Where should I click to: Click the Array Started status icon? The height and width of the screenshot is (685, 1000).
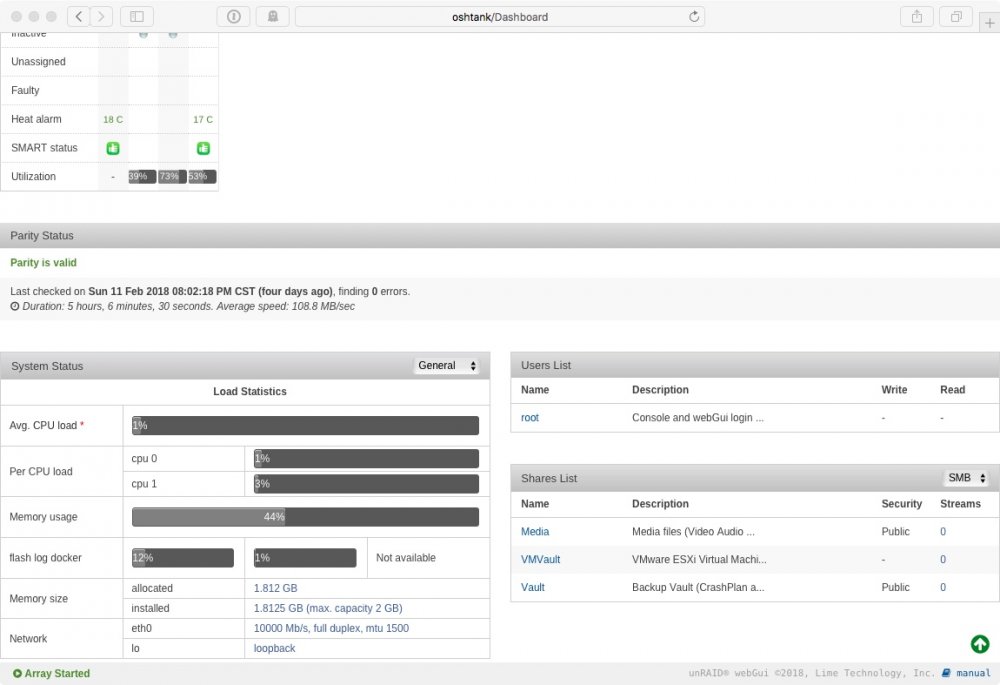point(17,674)
